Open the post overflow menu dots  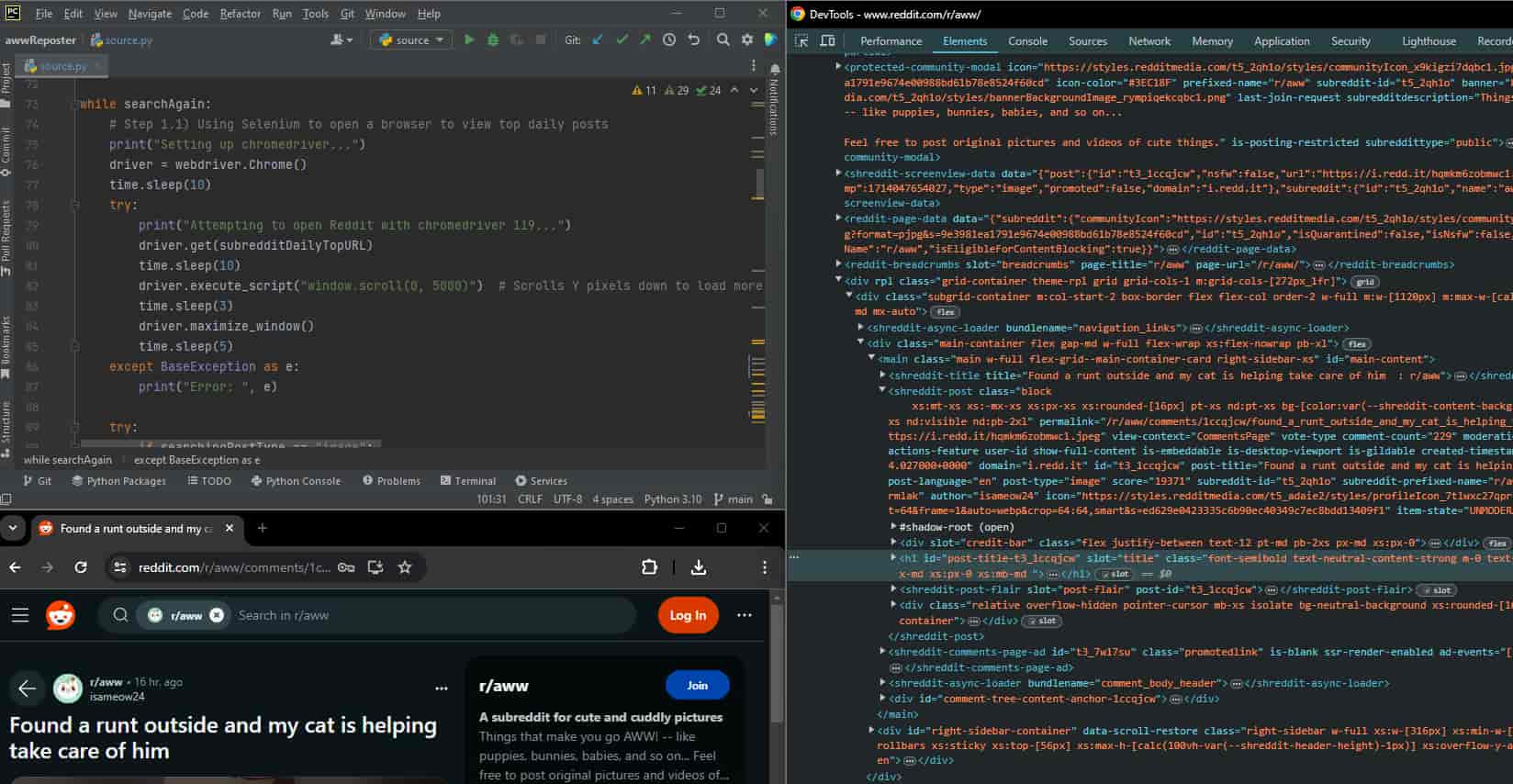(x=442, y=688)
